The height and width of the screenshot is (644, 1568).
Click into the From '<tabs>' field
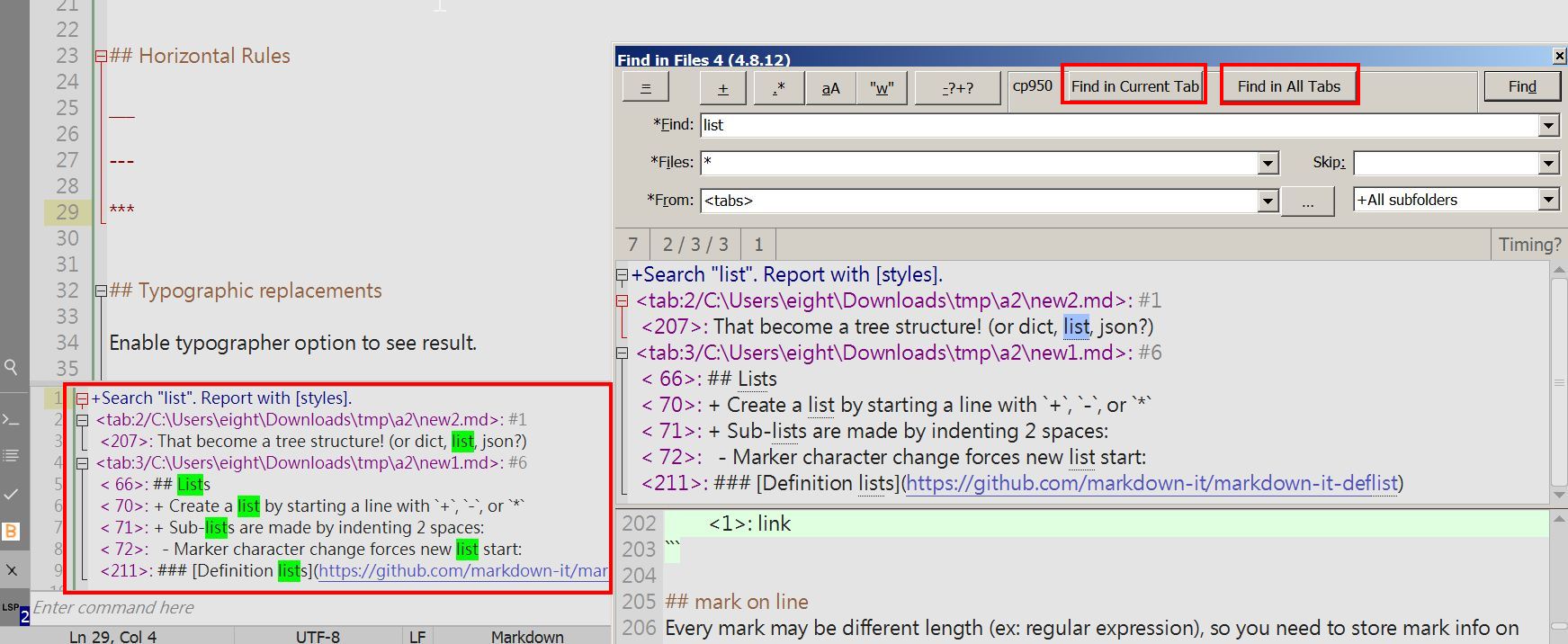979,201
